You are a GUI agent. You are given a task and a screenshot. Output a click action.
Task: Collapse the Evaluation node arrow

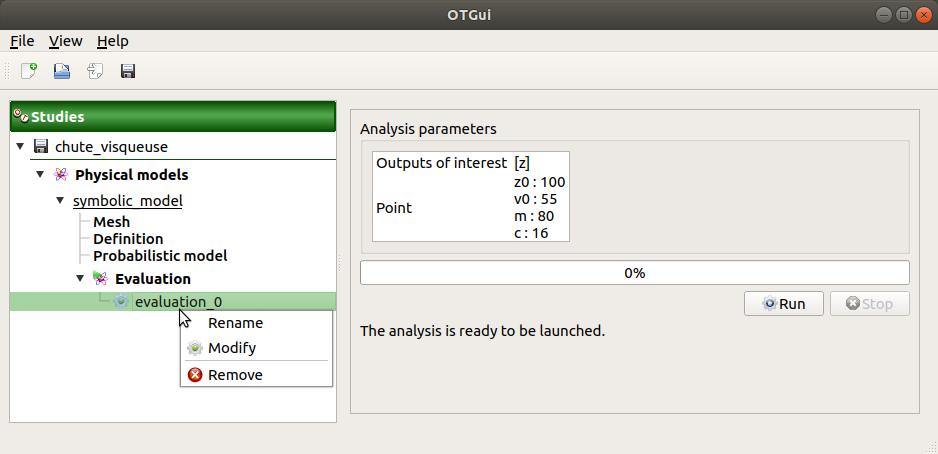(x=80, y=279)
